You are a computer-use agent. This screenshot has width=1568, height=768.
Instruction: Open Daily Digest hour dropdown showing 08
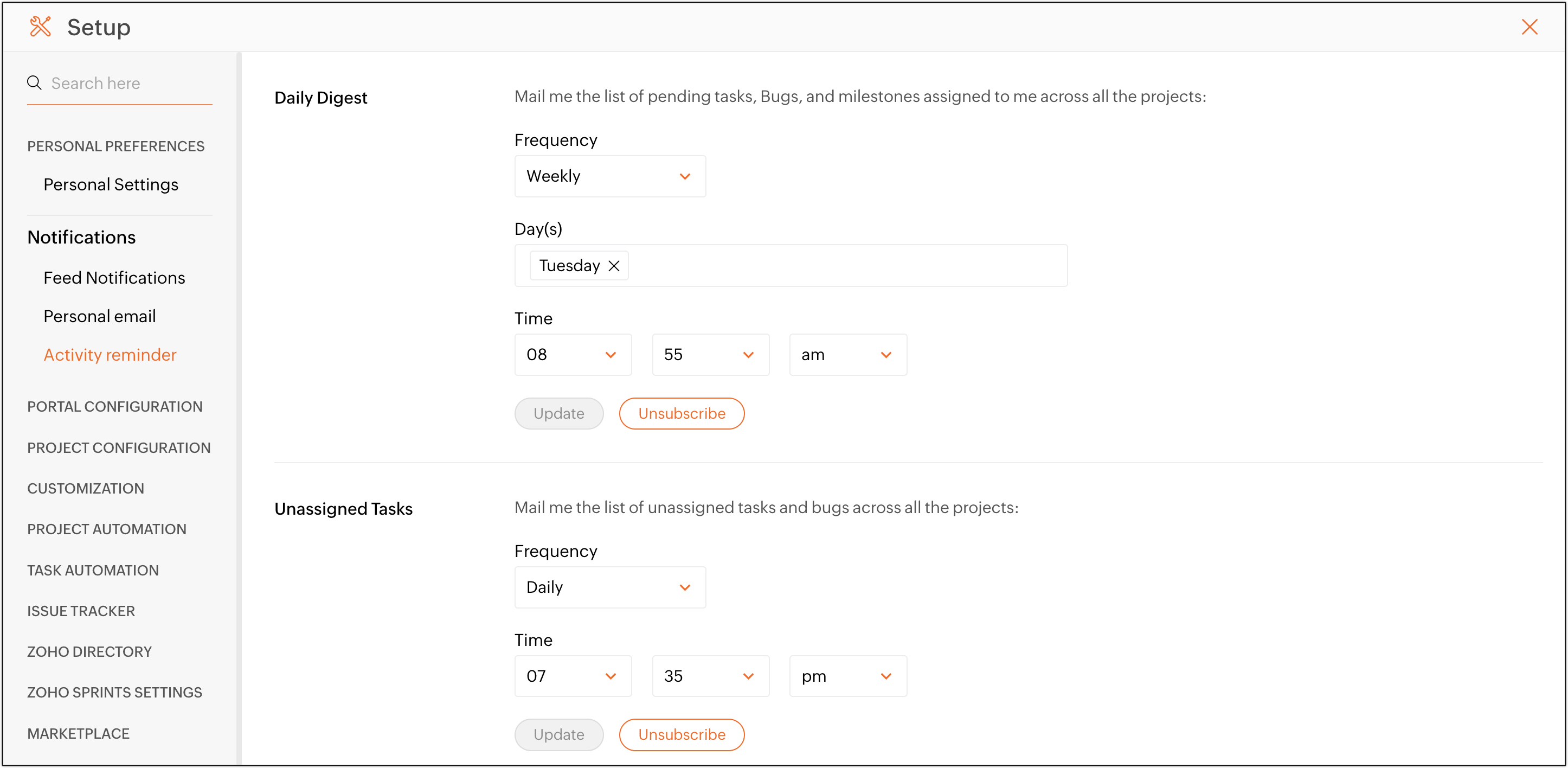(572, 355)
